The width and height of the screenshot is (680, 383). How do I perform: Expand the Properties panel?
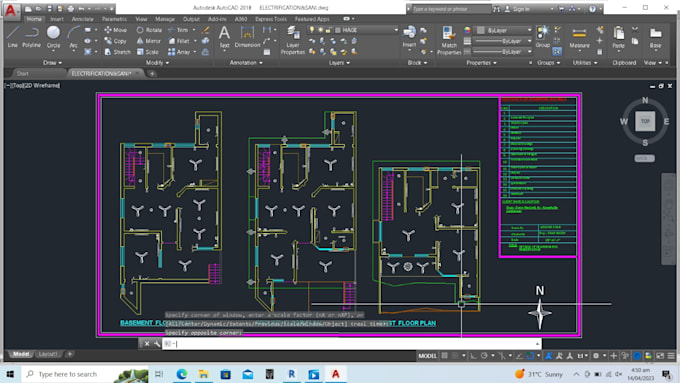tap(481, 63)
